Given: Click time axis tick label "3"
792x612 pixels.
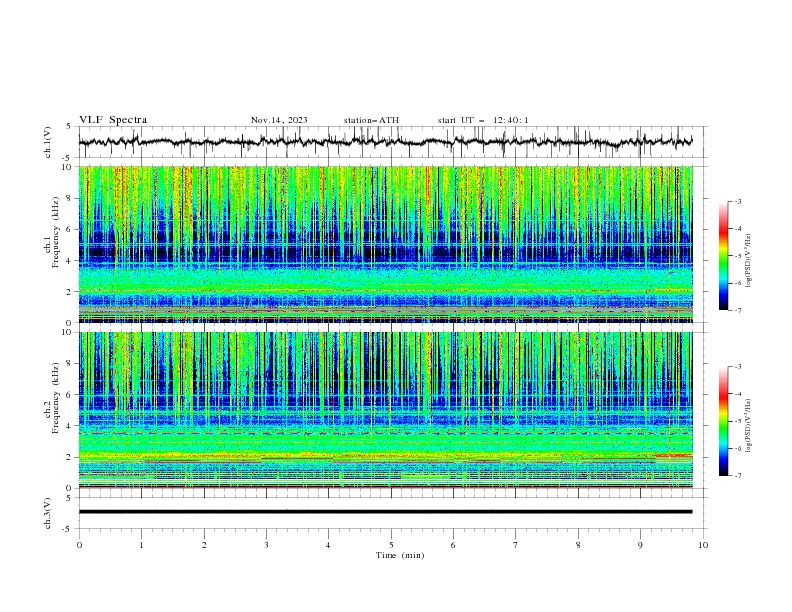Looking at the screenshot, I should click(266, 545).
